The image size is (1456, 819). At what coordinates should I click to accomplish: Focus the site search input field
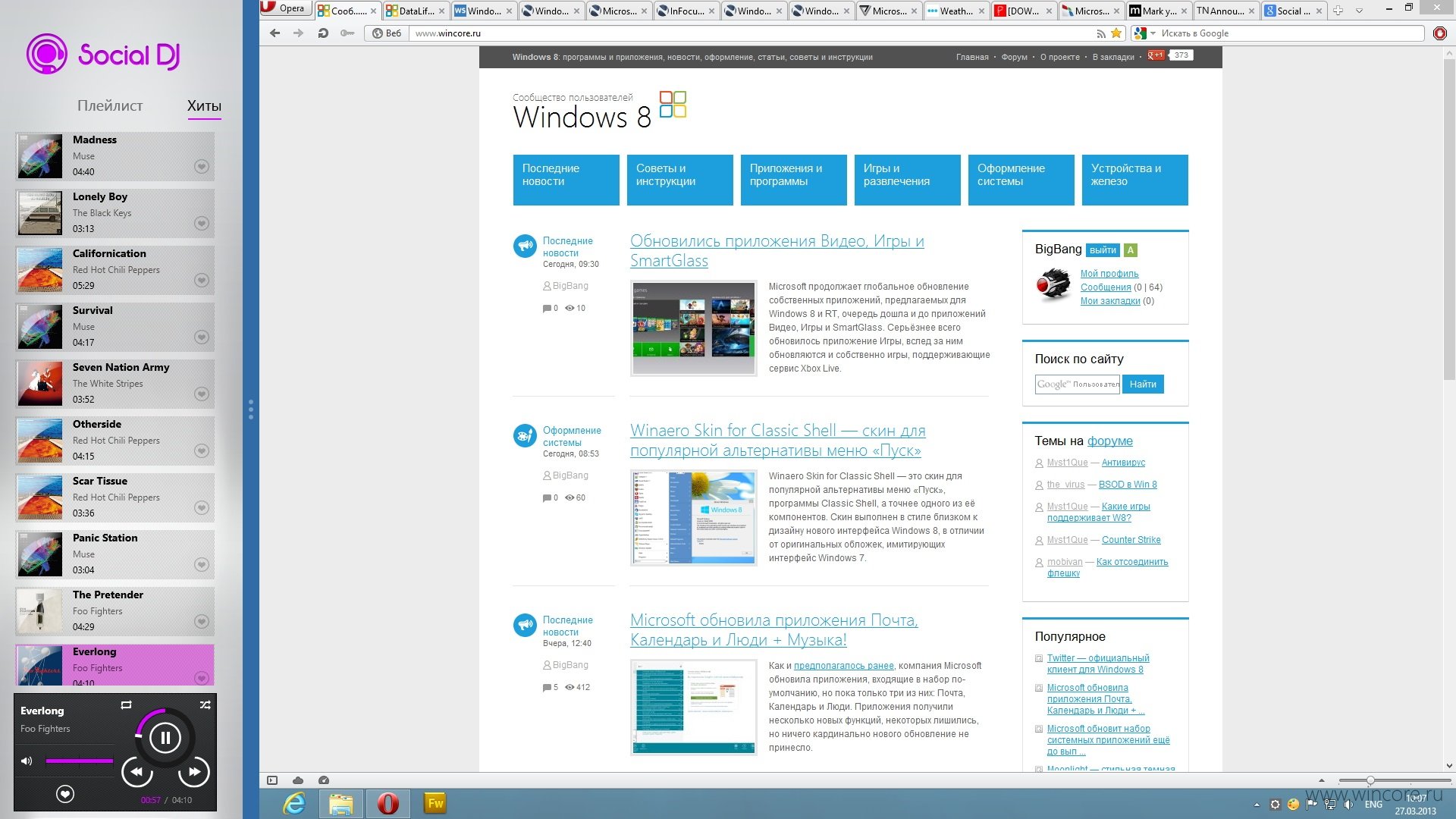(1078, 384)
